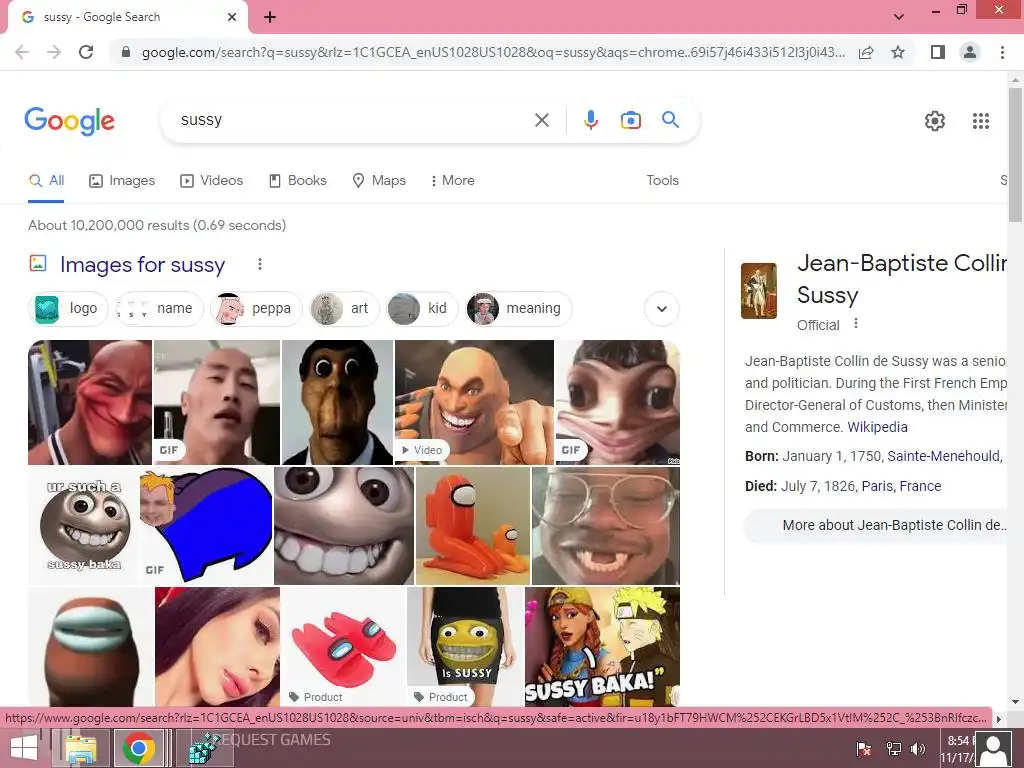Open ur such a sussy baka thumbnail
1024x768 pixels.
(83, 526)
